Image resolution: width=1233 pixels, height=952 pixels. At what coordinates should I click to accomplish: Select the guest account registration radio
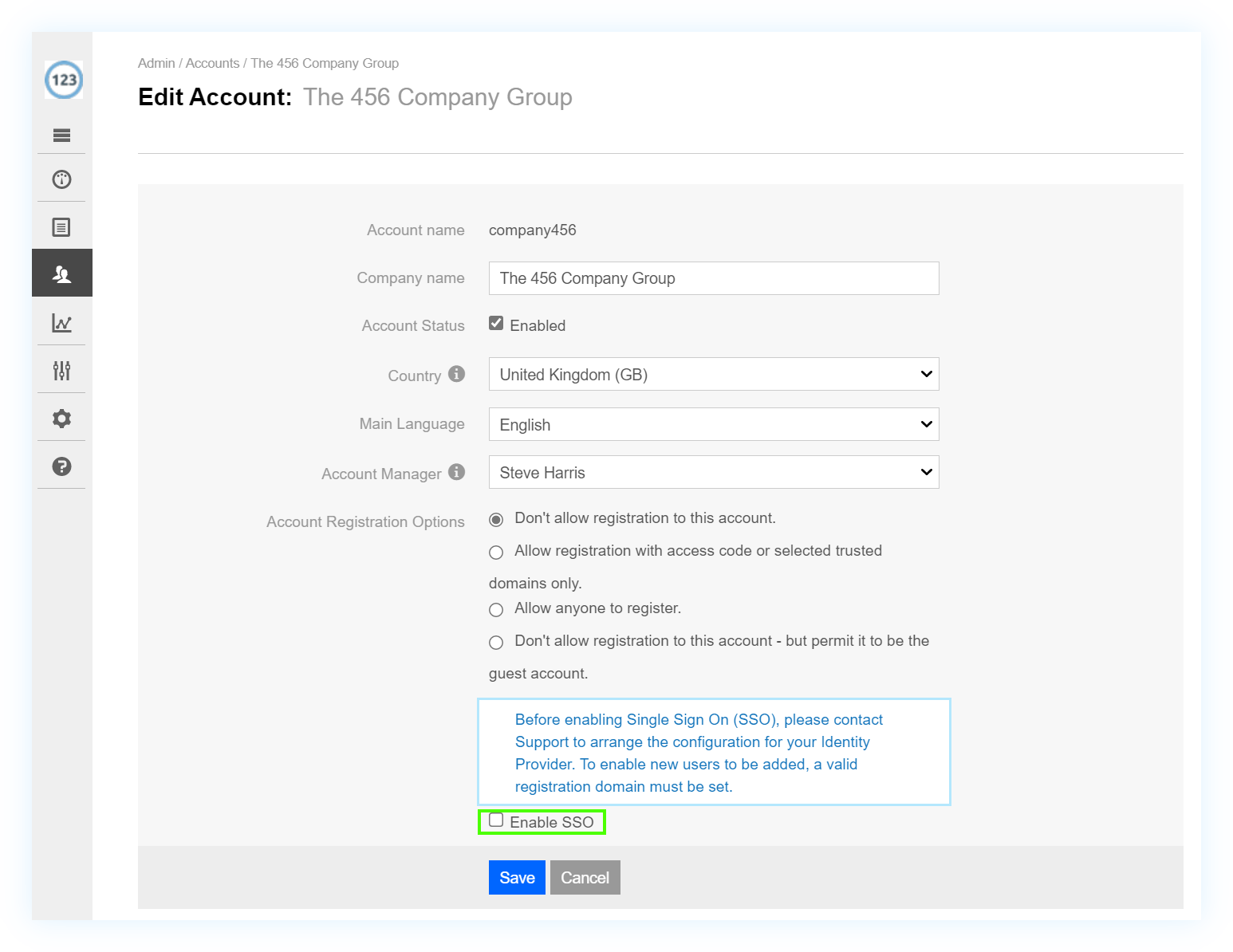click(x=496, y=643)
